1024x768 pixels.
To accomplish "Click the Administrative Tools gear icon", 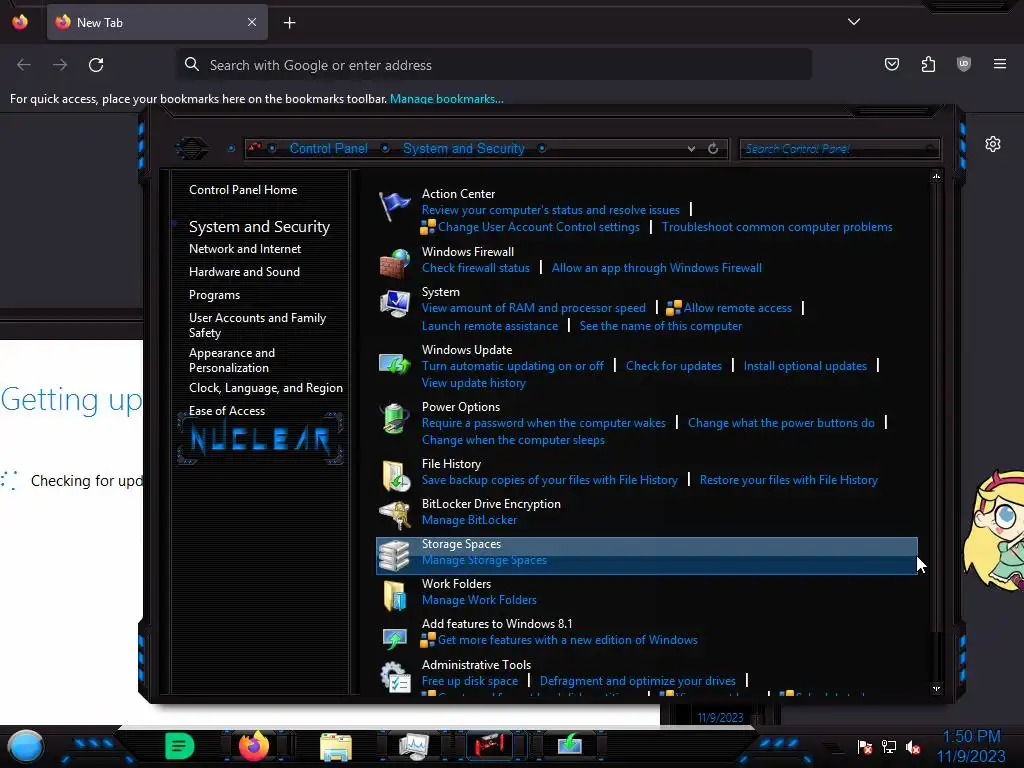I will click(394, 677).
